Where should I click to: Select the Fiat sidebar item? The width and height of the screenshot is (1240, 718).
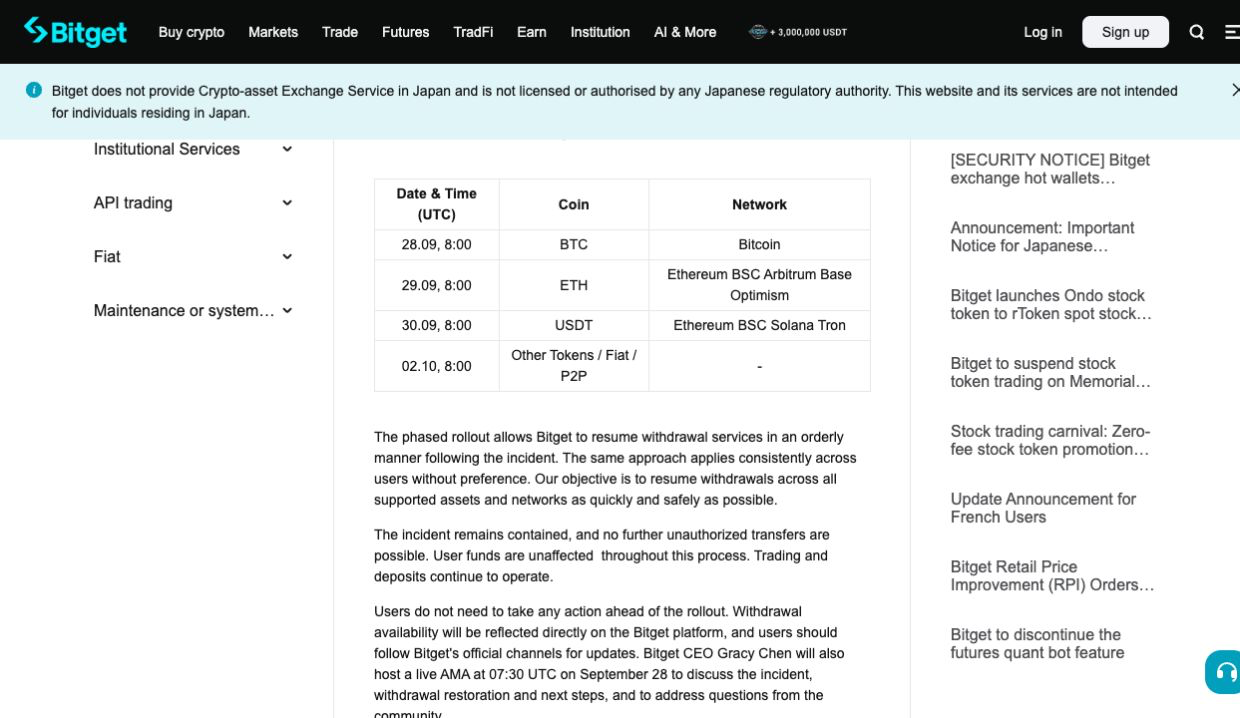(107, 257)
